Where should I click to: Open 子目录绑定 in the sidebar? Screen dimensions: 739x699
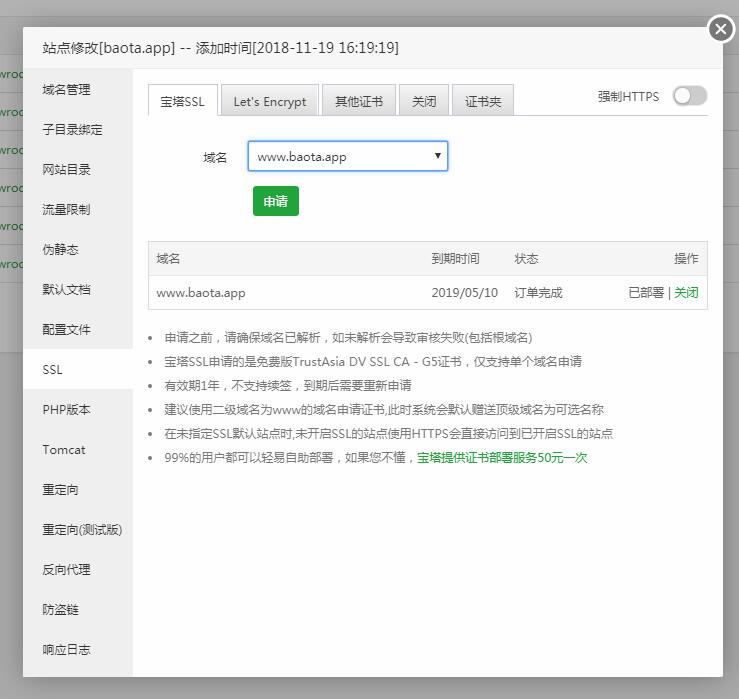(x=78, y=129)
